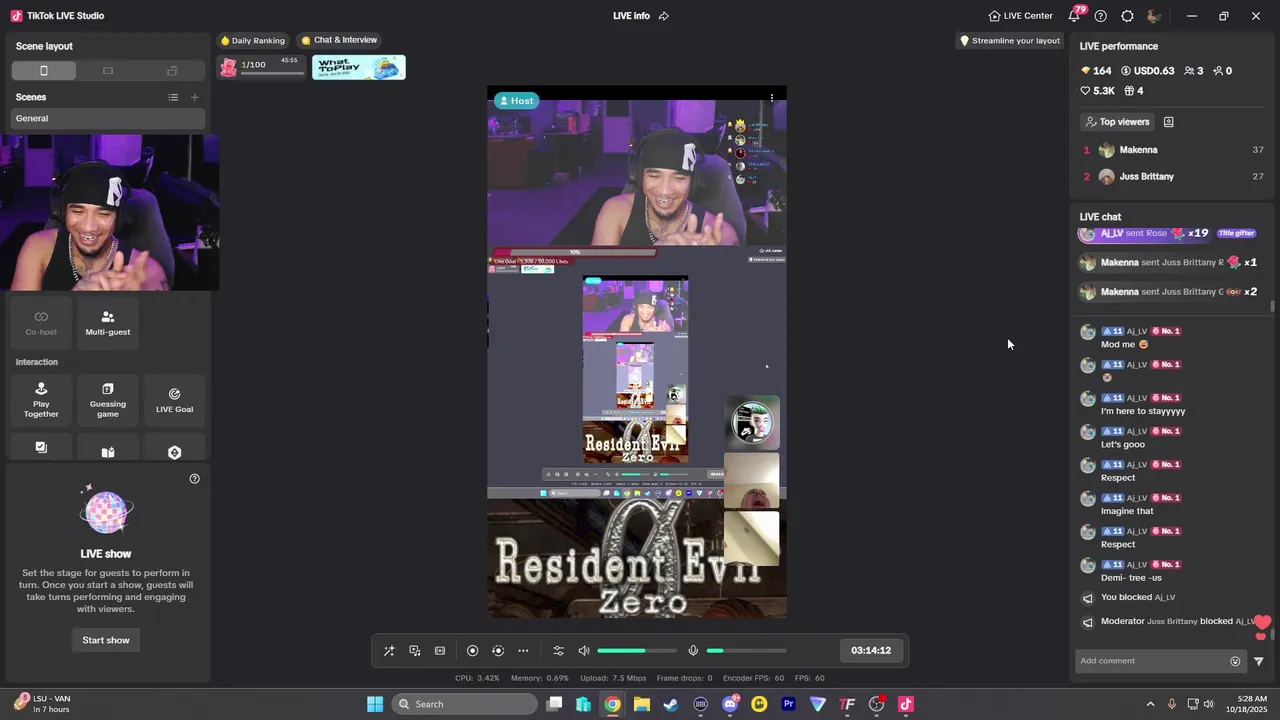Open Multi-guest
The width and height of the screenshot is (1280, 720).
pos(108,323)
